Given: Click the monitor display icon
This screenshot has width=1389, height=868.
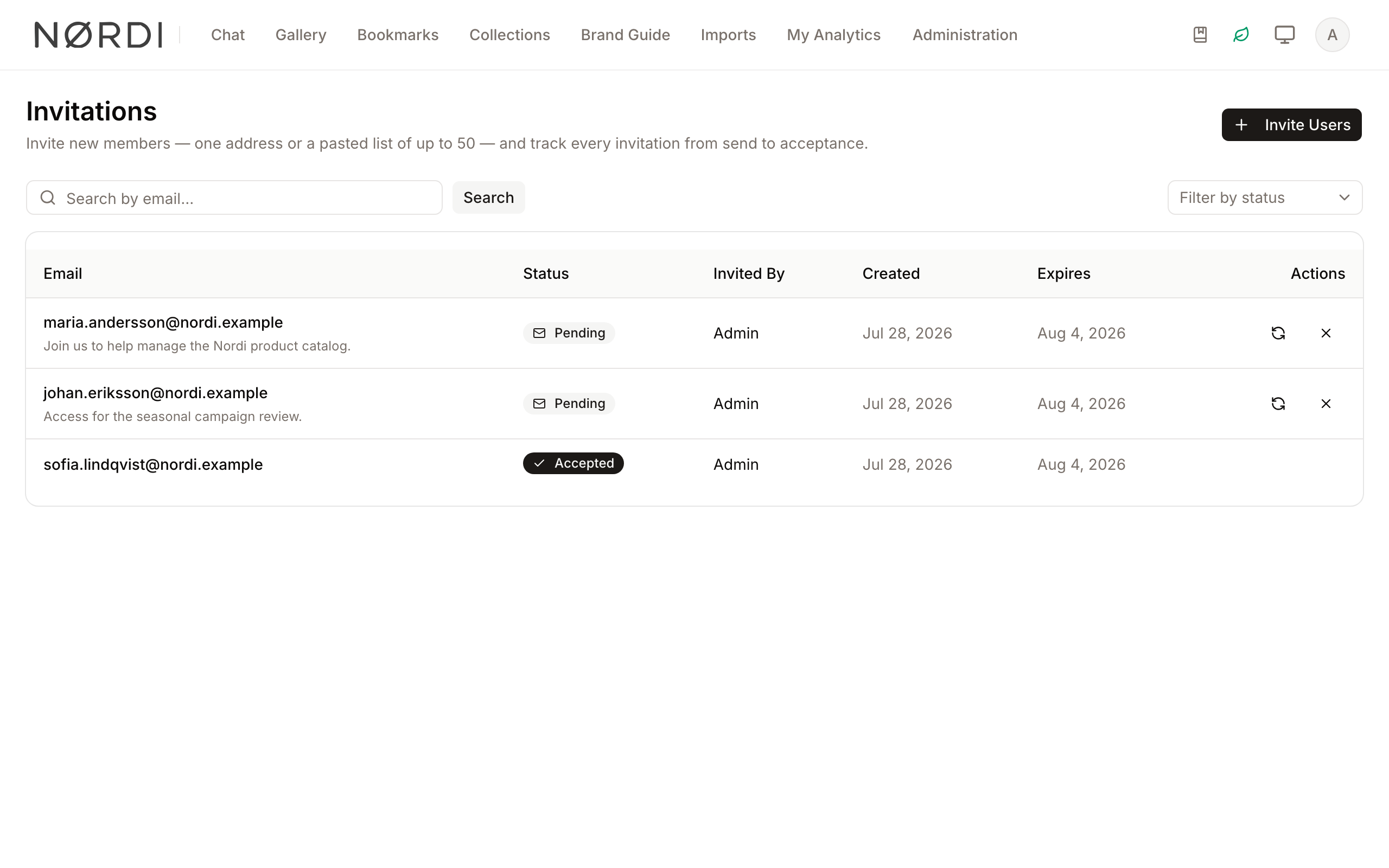Looking at the screenshot, I should tap(1284, 35).
